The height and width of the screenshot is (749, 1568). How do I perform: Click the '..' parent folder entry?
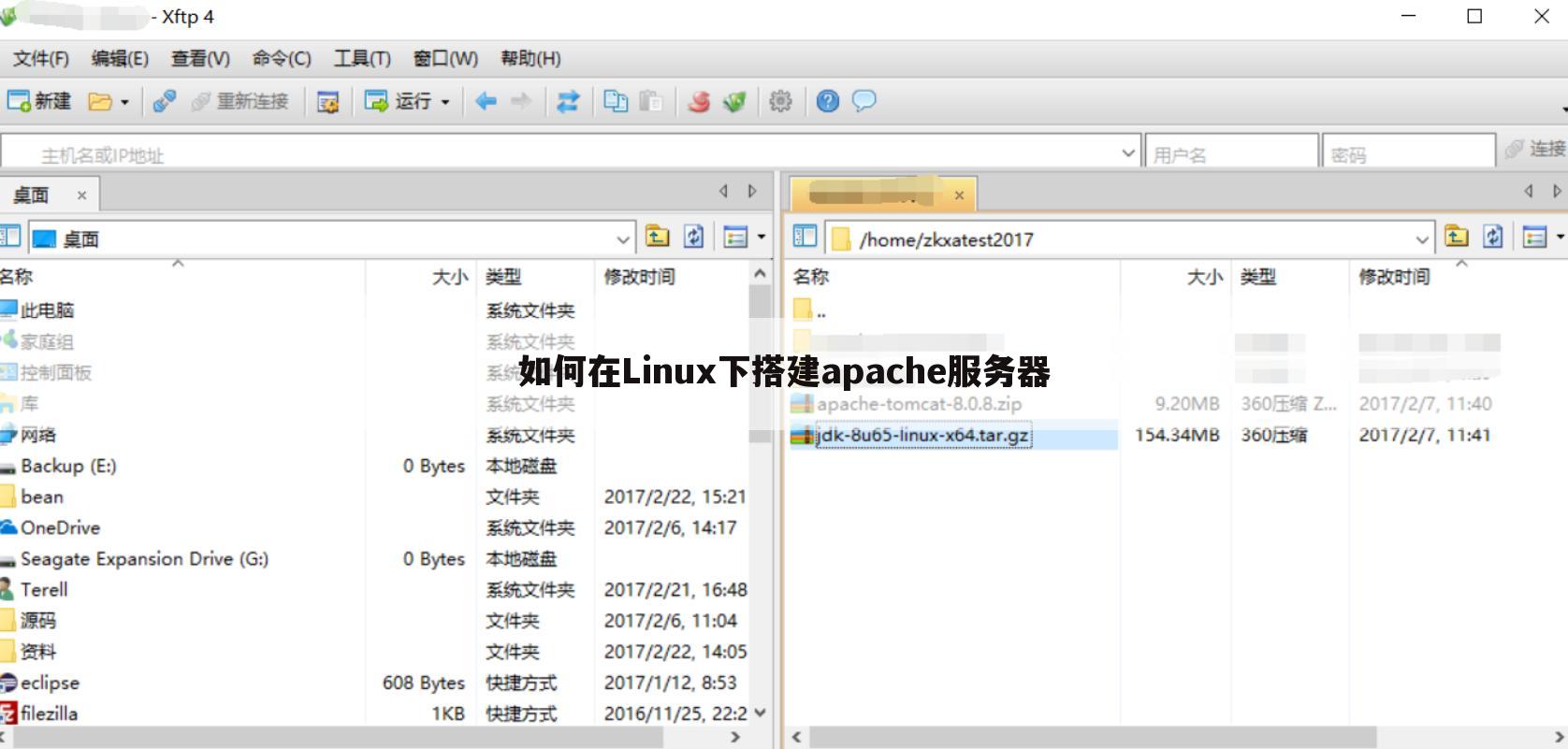click(810, 310)
